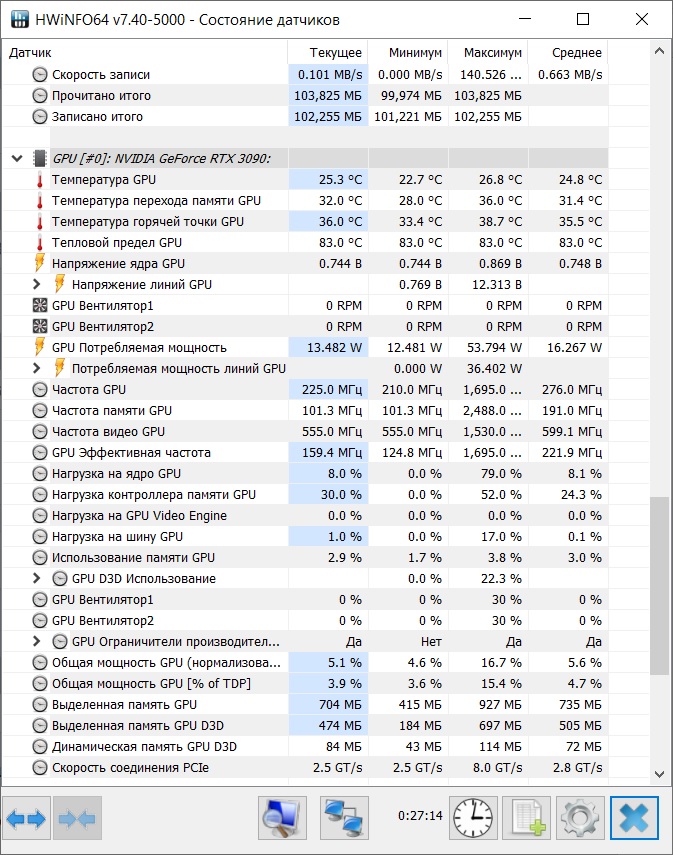673x855 pixels.
Task: Click the log file with plus icon
Action: tap(526, 819)
